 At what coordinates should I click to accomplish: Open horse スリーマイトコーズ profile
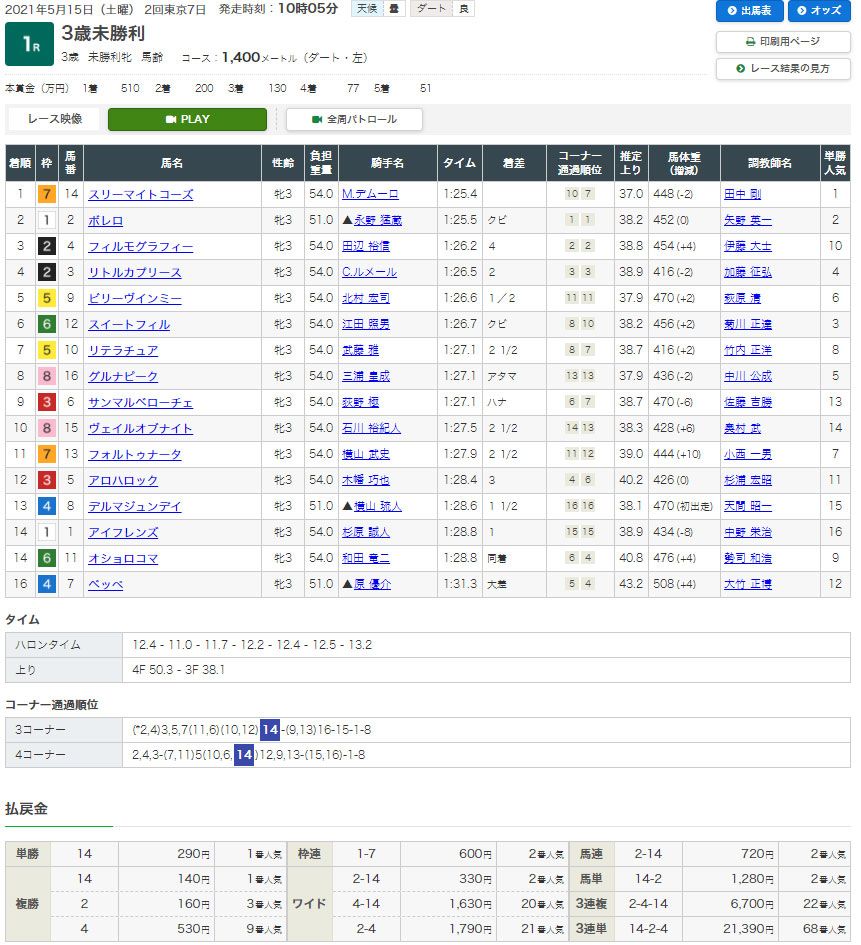pyautogui.click(x=140, y=195)
